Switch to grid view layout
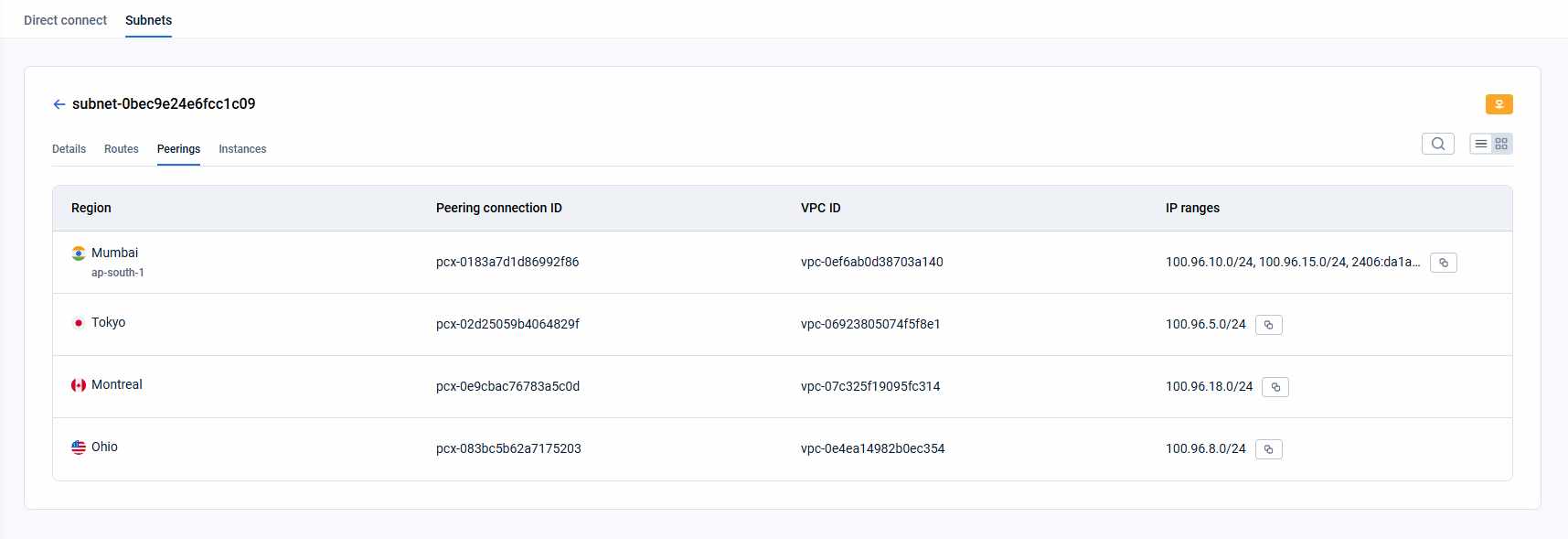 pyautogui.click(x=1501, y=144)
